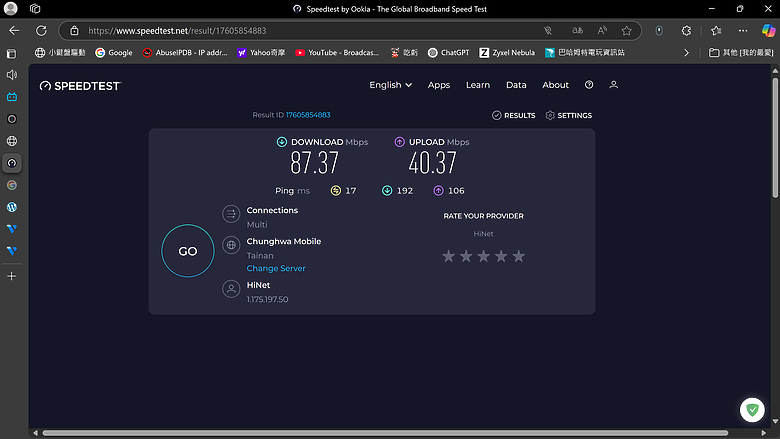The height and width of the screenshot is (439, 780).
Task: Open the SETTINGS button
Action: pos(569,115)
